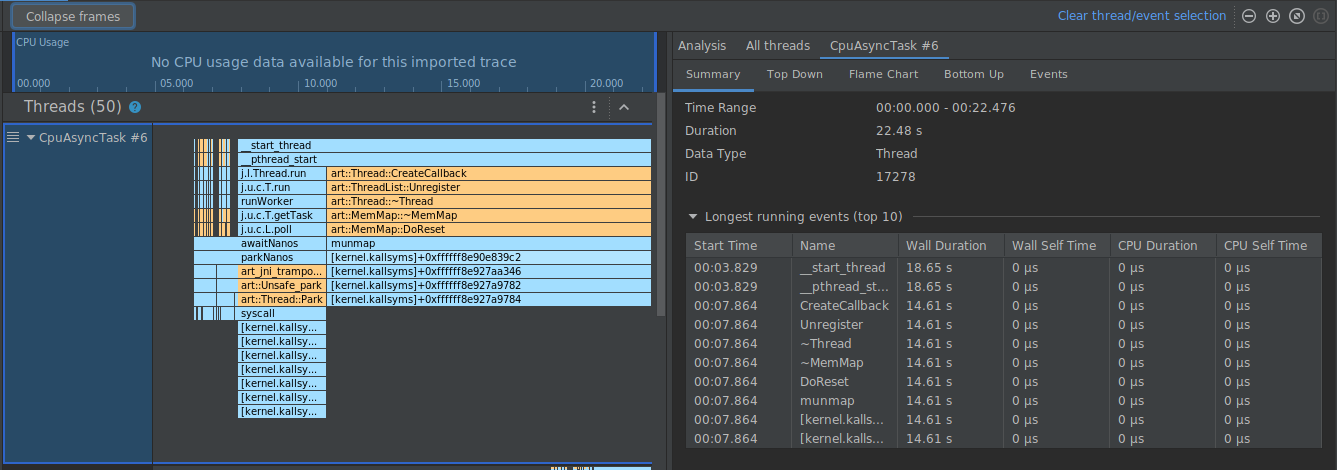Collapse the CpuAsyncTask #6 thread row
Image resolution: width=1337 pixels, height=470 pixels.
pyautogui.click(x=31, y=138)
